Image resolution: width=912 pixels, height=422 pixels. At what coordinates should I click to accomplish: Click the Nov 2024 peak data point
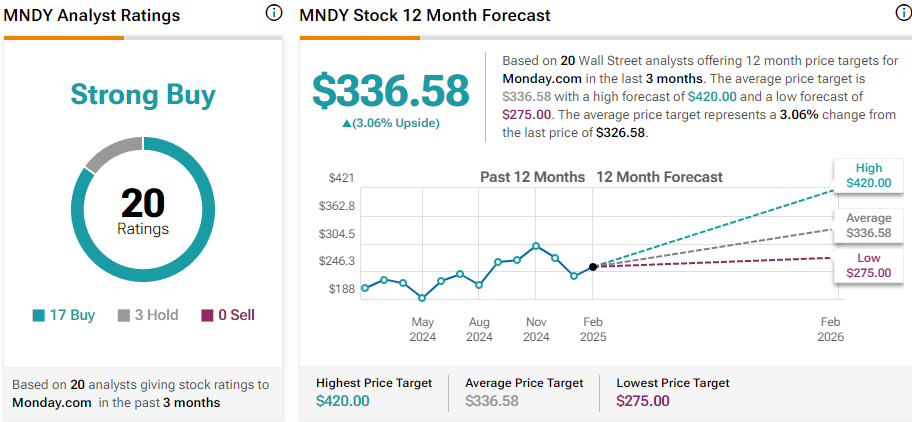(x=536, y=245)
